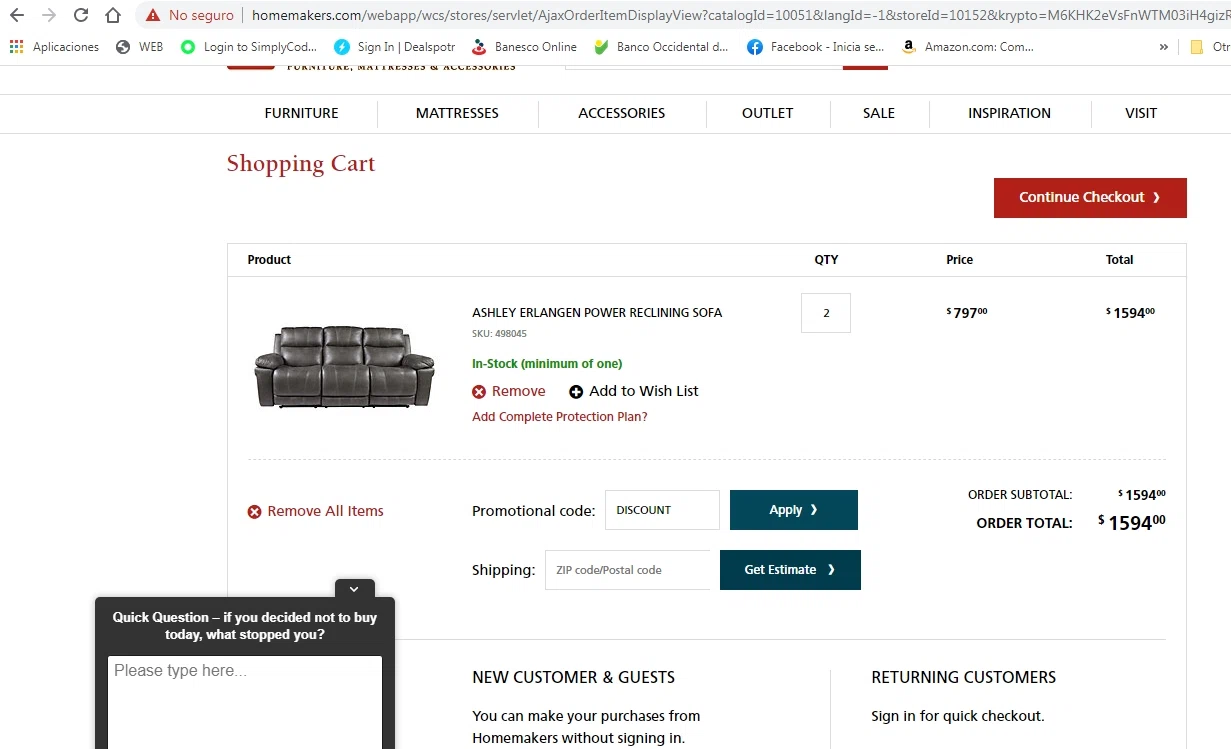Open the FURNITURE menu

point(301,113)
